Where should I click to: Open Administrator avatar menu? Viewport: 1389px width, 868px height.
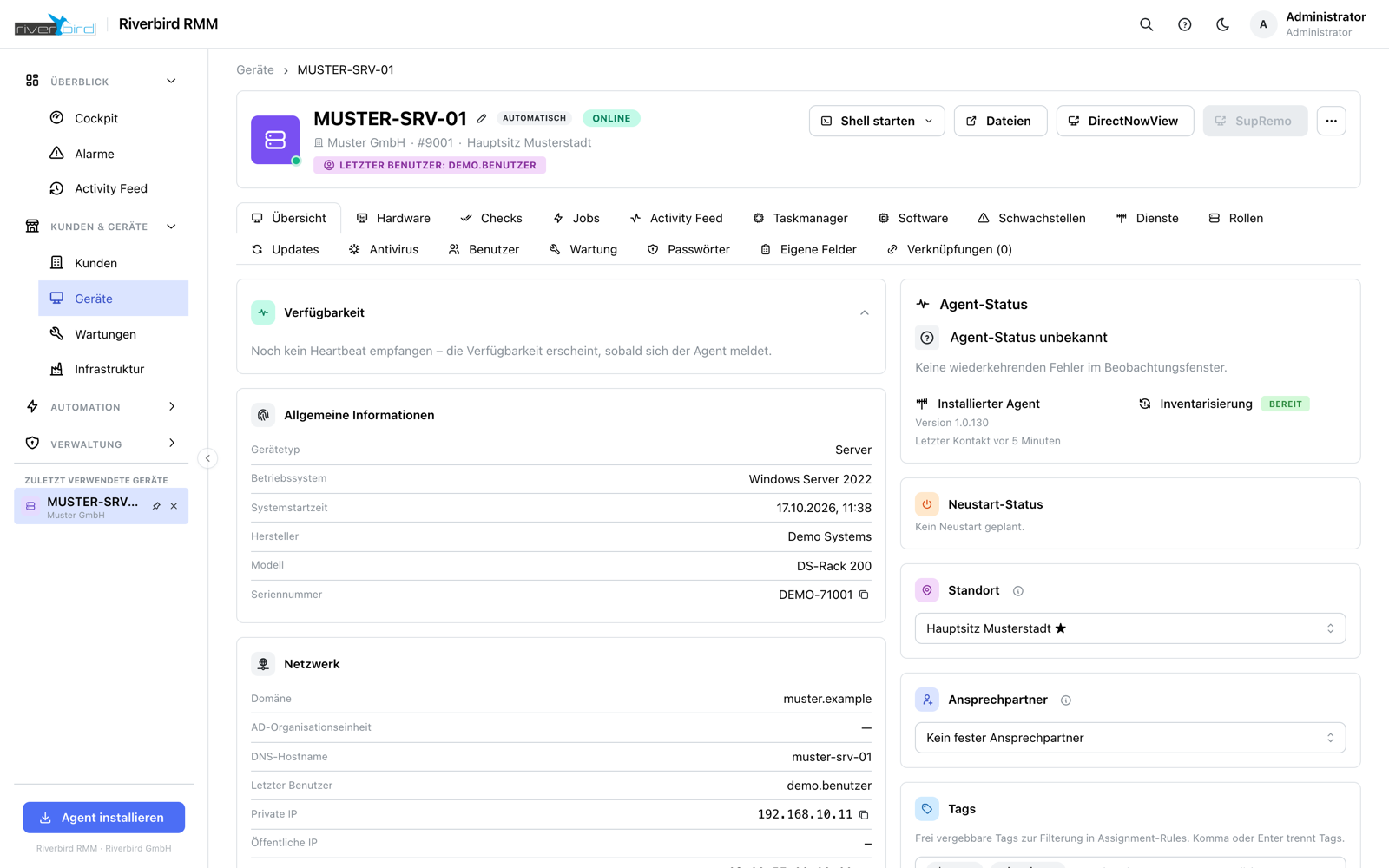[1263, 24]
